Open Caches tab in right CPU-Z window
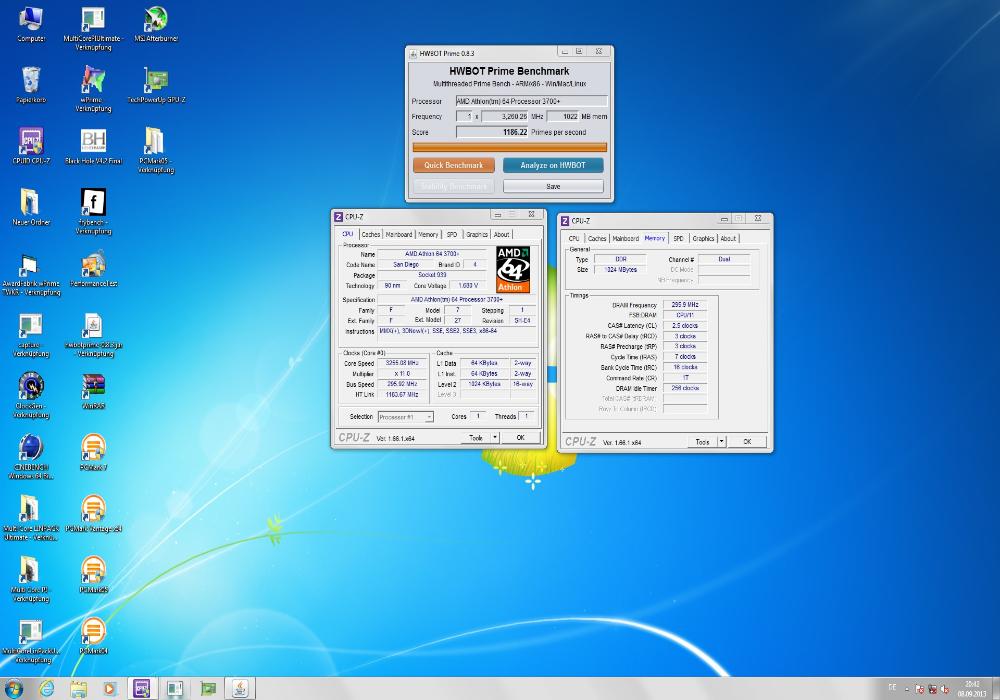 pyautogui.click(x=597, y=238)
